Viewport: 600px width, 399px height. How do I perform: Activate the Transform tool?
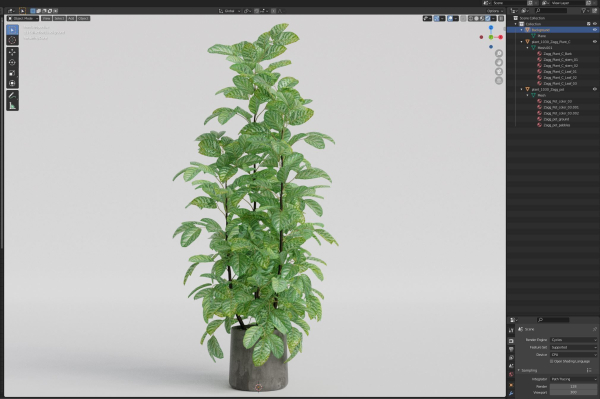[12, 83]
